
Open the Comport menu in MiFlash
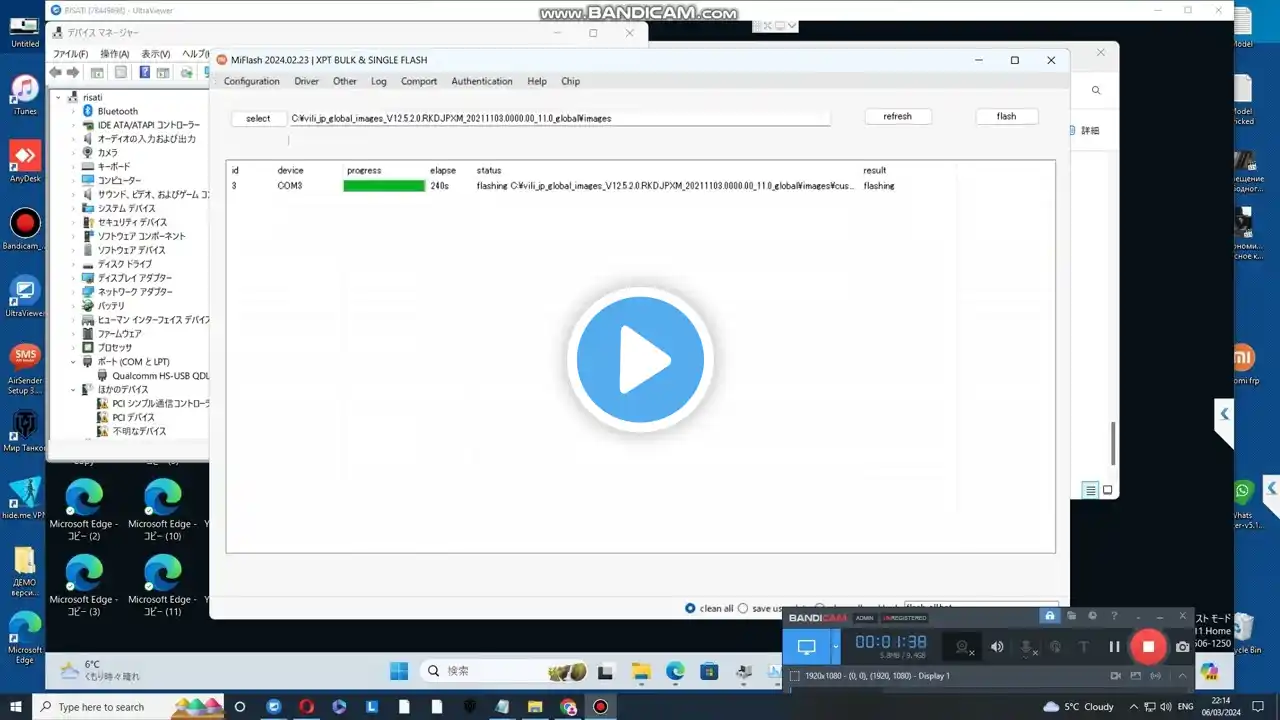pos(419,81)
